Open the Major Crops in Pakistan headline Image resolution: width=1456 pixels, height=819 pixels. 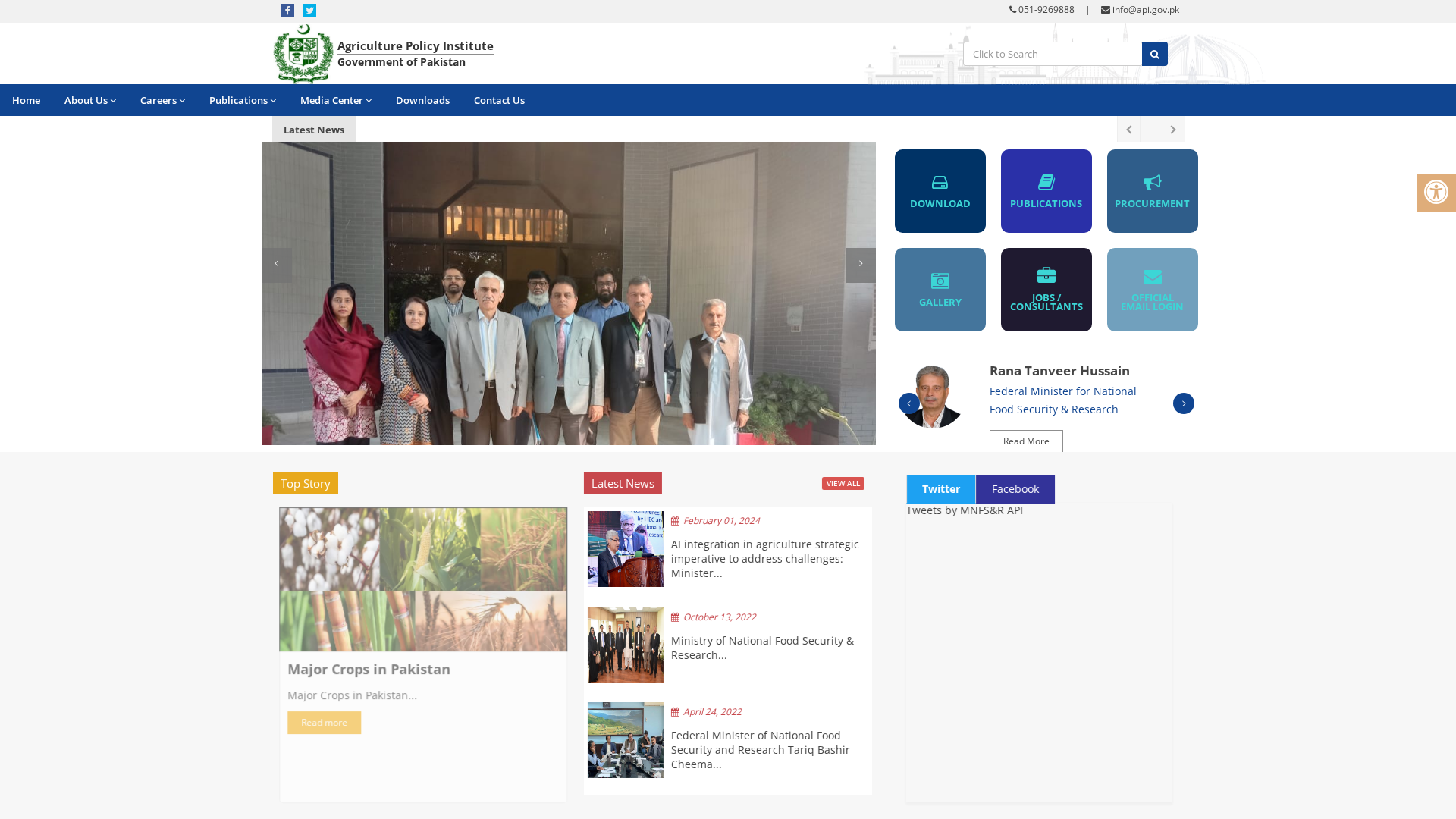[x=369, y=670]
